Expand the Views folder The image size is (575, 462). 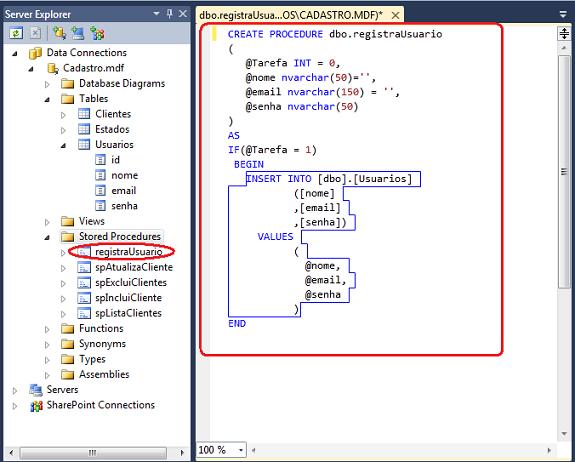coord(47,222)
